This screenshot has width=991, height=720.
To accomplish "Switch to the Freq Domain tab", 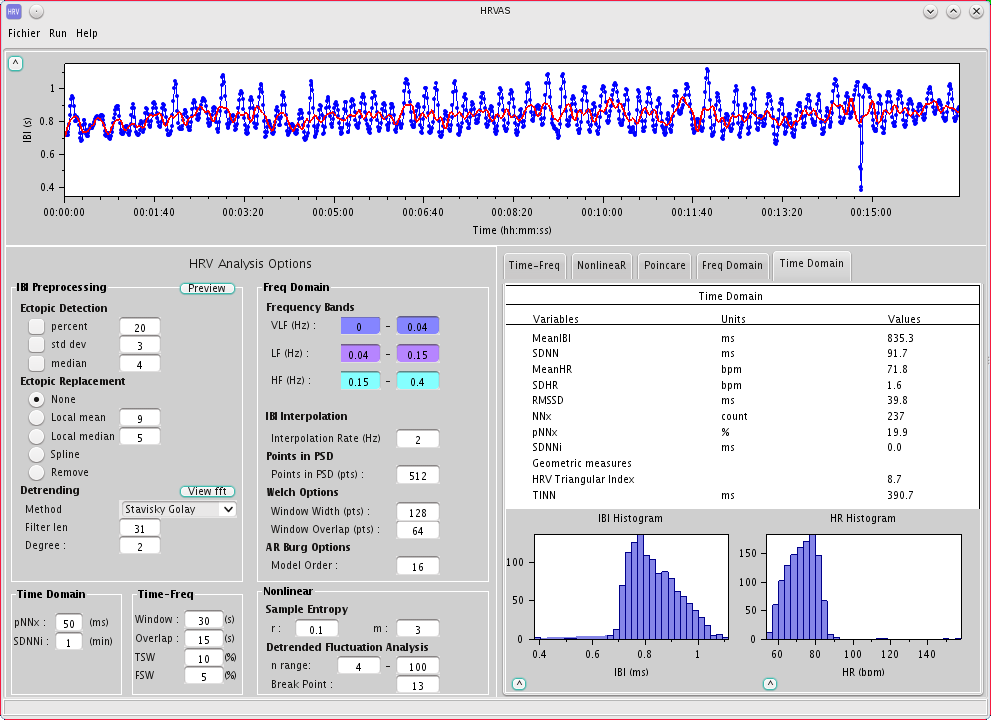I will (x=732, y=265).
